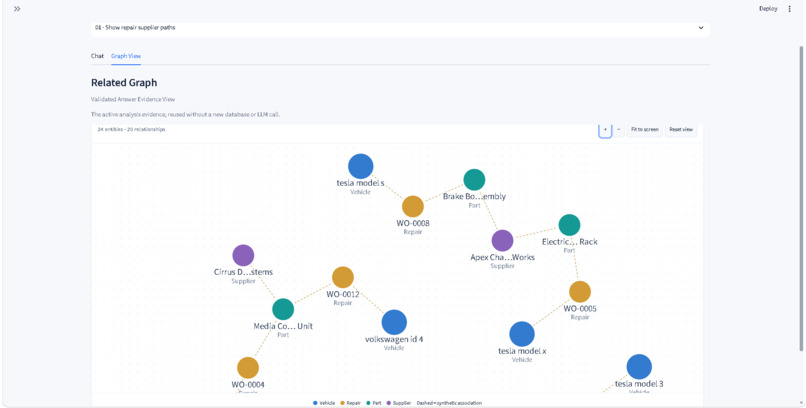Viewport: 806px width, 408px height.
Task: Select the Apex Cha...Works supplier node
Action: (502, 240)
